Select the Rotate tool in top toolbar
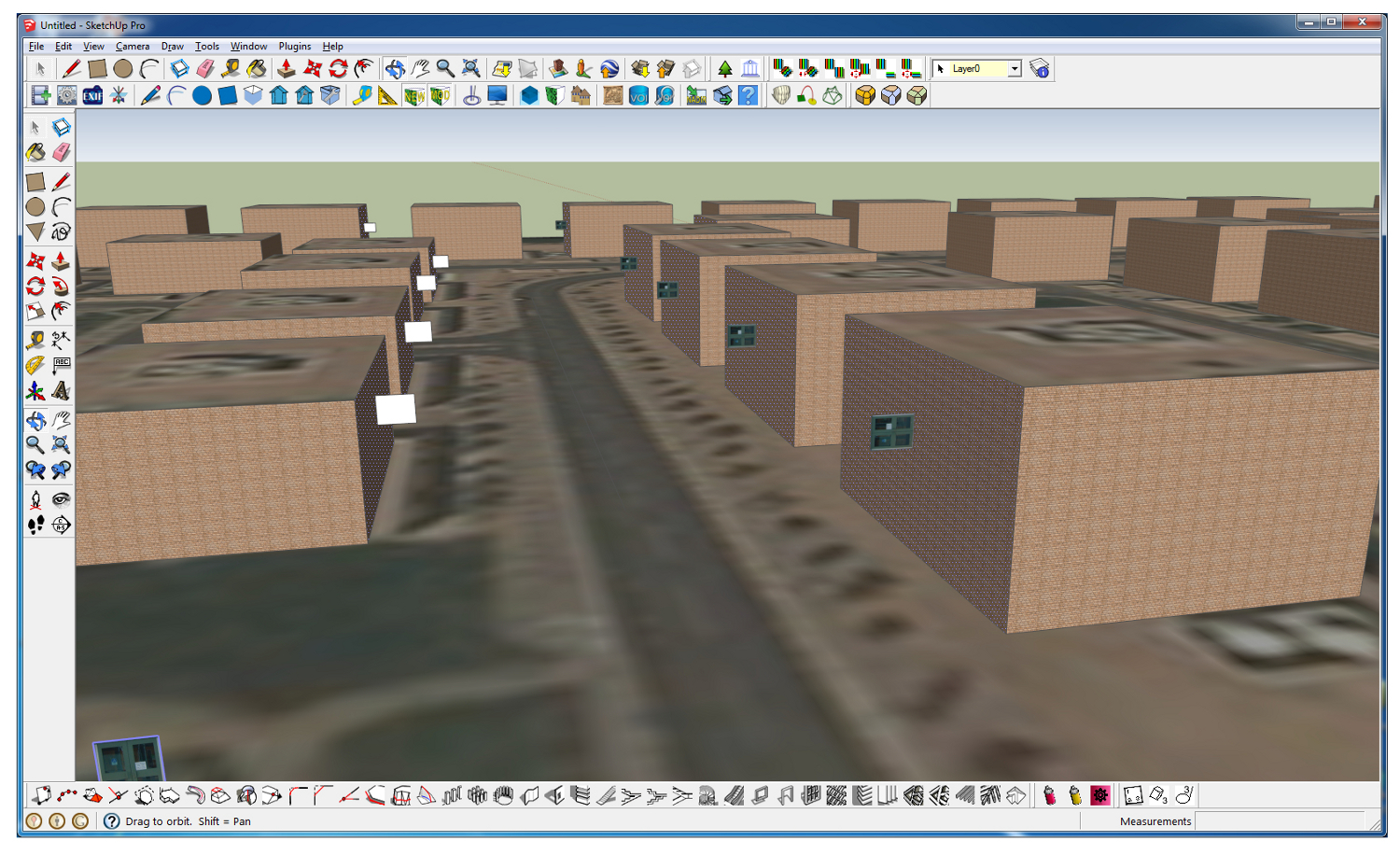Screen dimensions: 1400x855 coord(338,69)
